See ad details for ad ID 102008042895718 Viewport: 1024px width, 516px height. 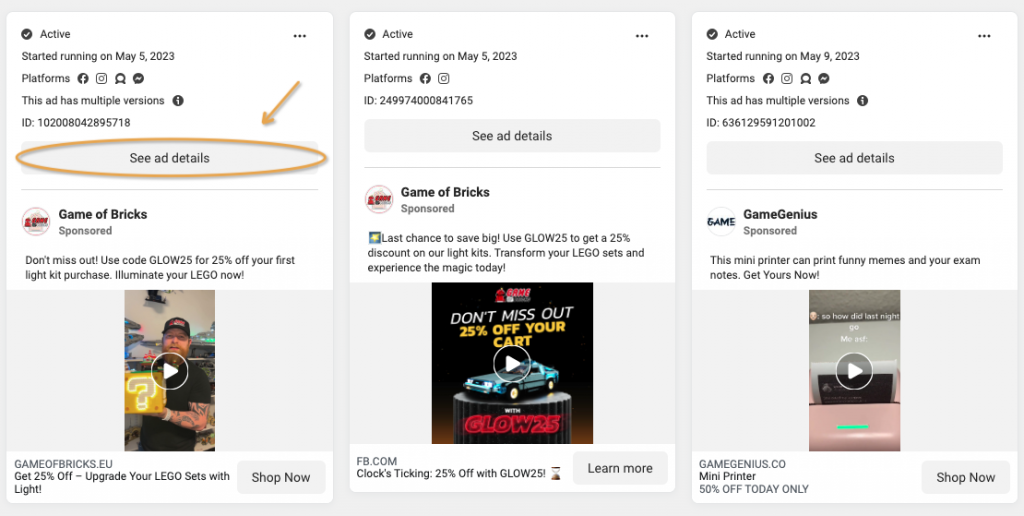169,158
